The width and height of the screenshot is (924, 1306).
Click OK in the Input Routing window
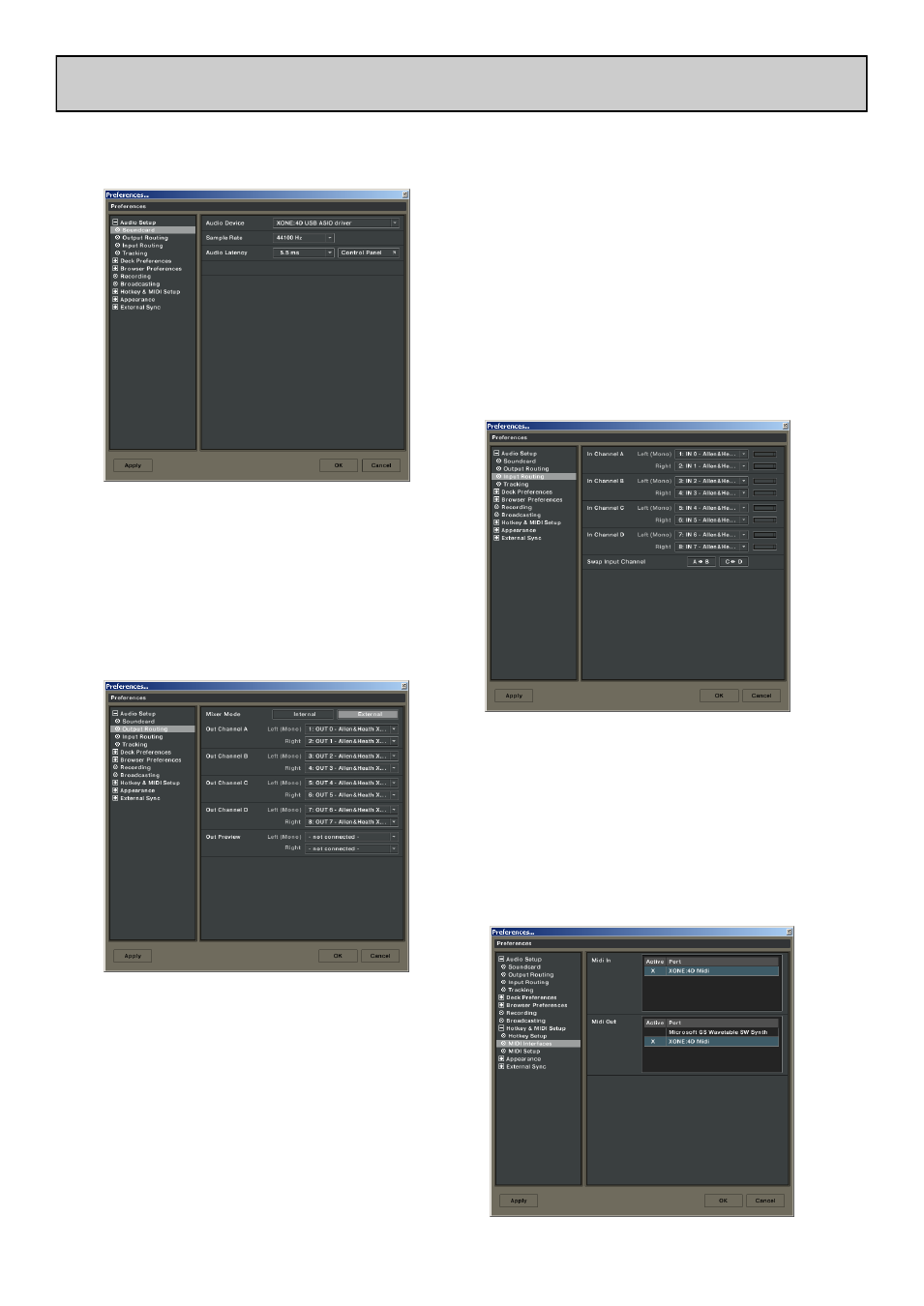click(719, 696)
